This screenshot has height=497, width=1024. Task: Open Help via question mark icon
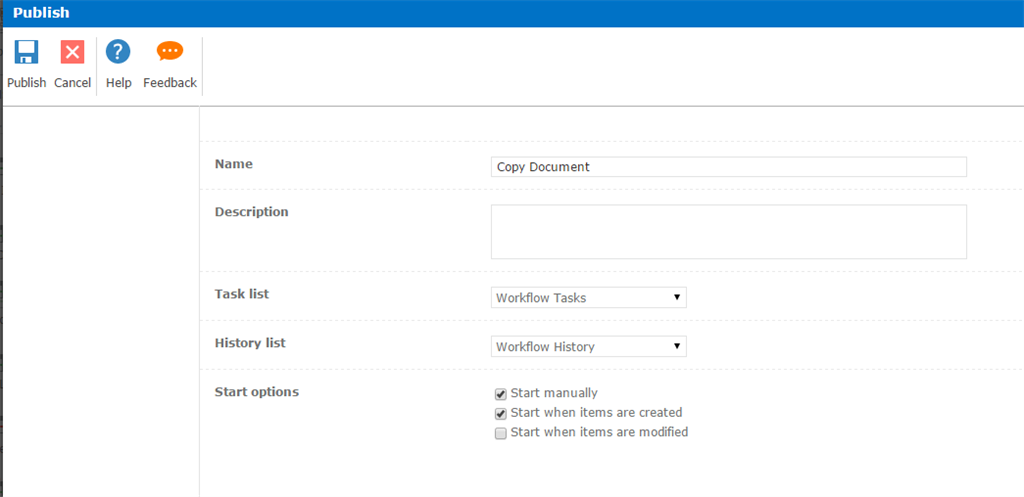[x=118, y=52]
